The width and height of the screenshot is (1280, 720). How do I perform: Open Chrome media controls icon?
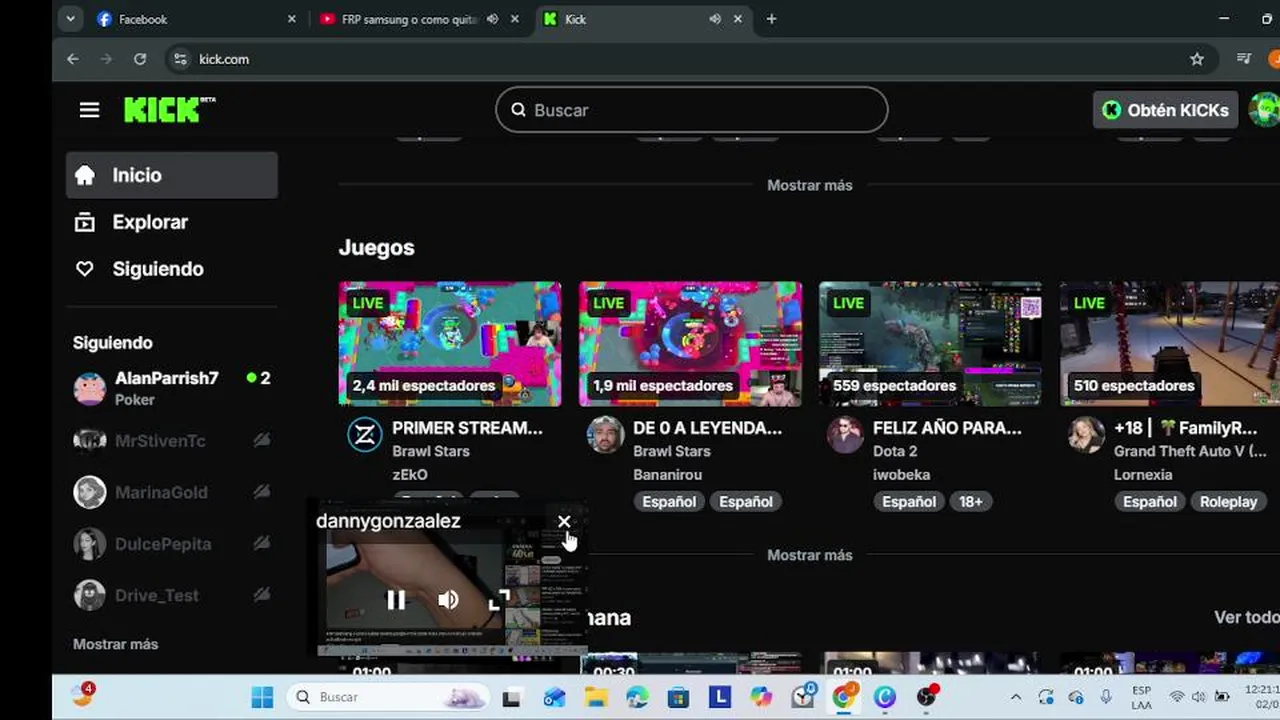tap(1244, 59)
